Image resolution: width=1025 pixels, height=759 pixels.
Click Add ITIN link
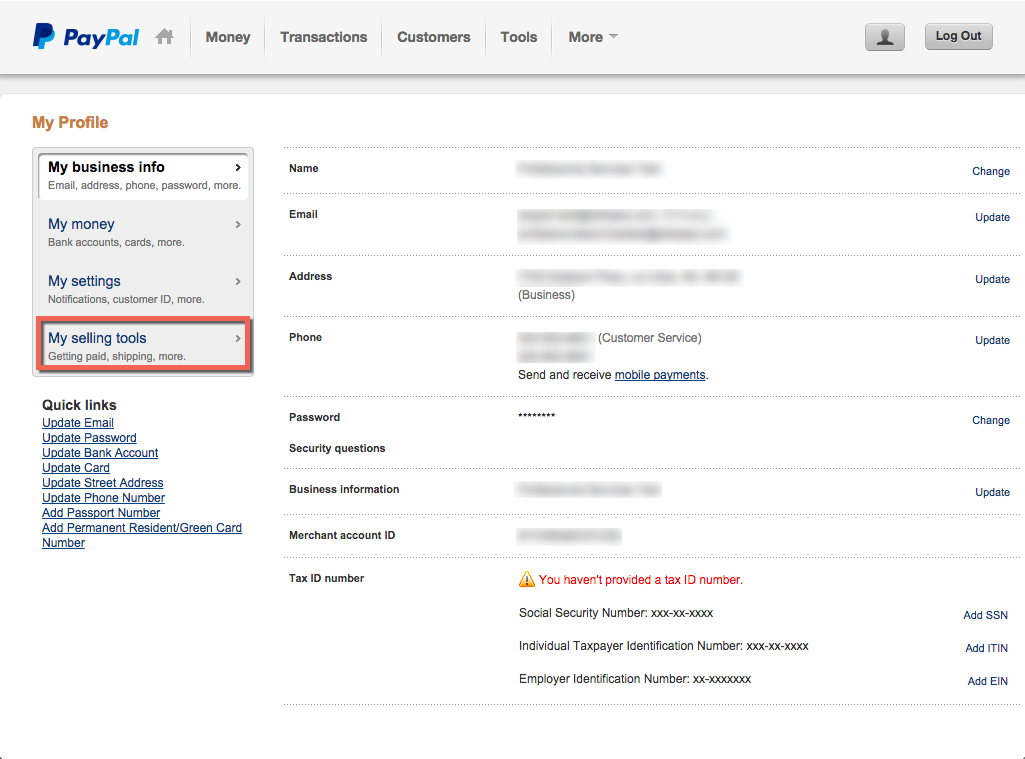(x=986, y=648)
